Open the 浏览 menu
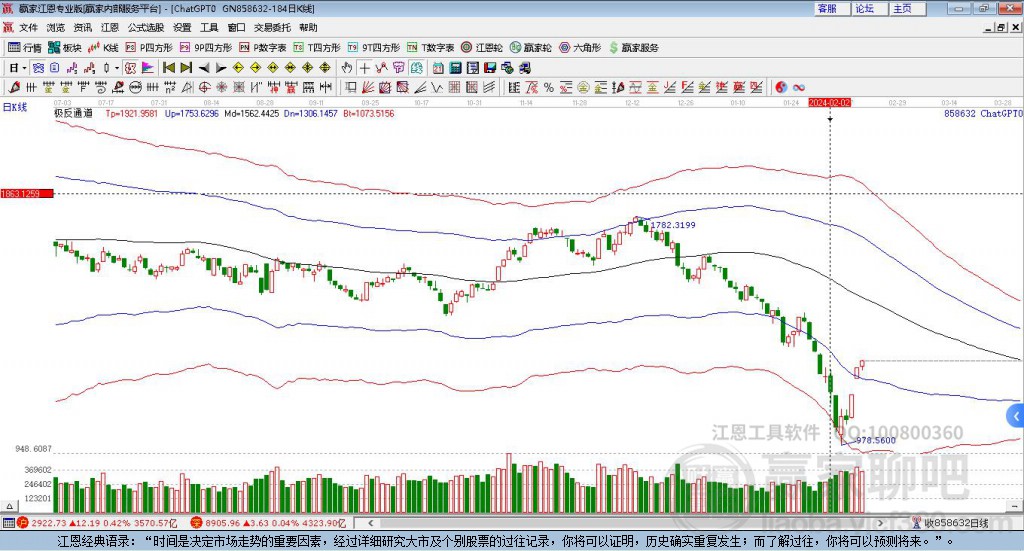The width and height of the screenshot is (1024, 551). 56,27
